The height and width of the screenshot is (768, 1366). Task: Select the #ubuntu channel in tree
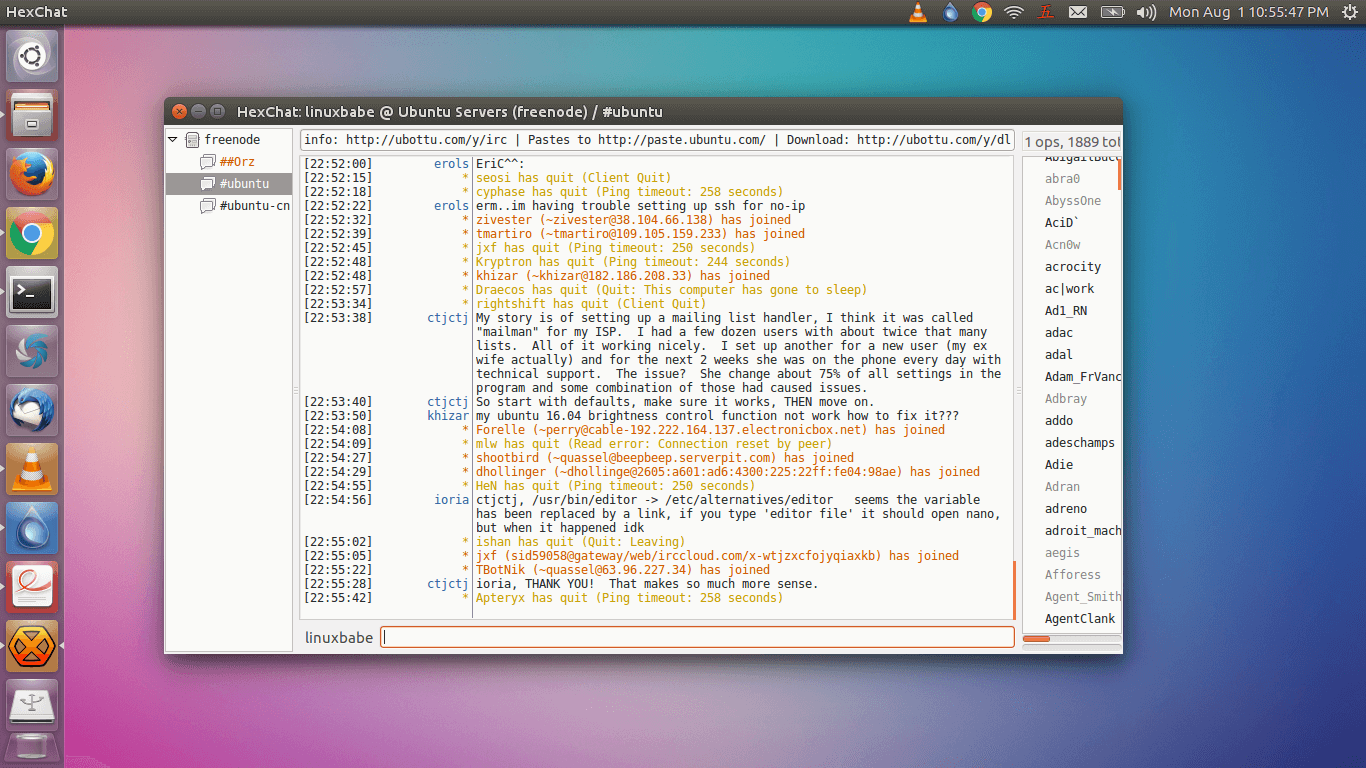click(244, 184)
